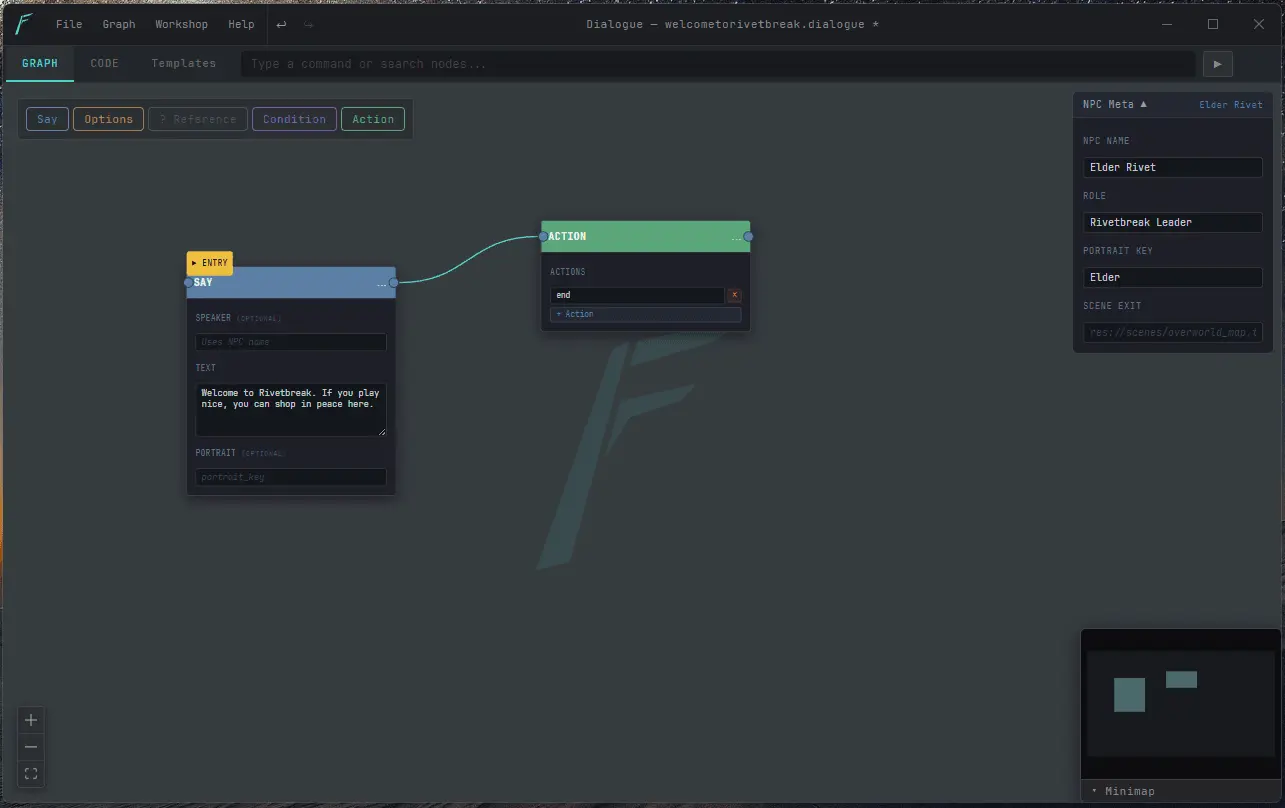Add a Condition node
The image size is (1285, 808).
click(x=294, y=119)
